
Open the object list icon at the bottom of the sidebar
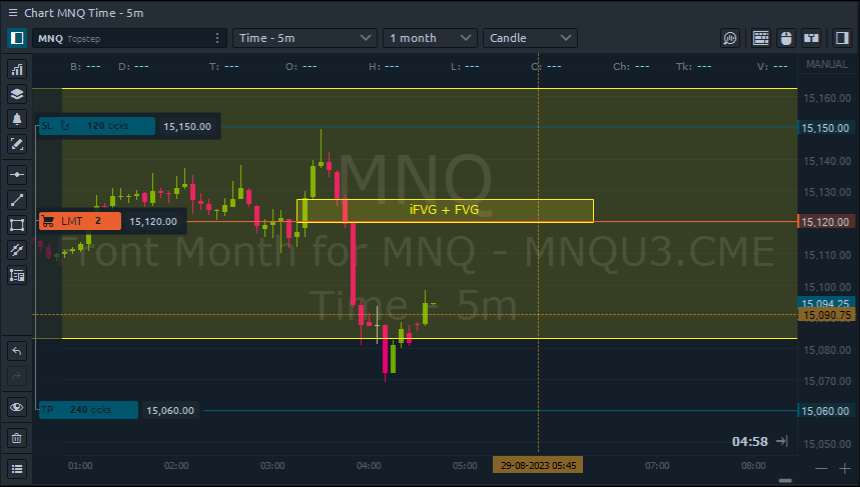17,469
